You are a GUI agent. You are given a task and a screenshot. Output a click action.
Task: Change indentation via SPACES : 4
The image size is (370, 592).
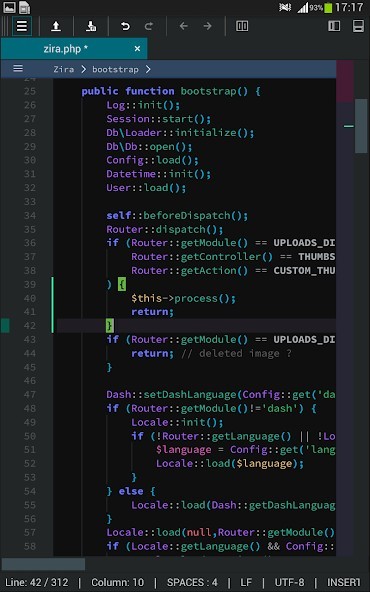(192, 582)
